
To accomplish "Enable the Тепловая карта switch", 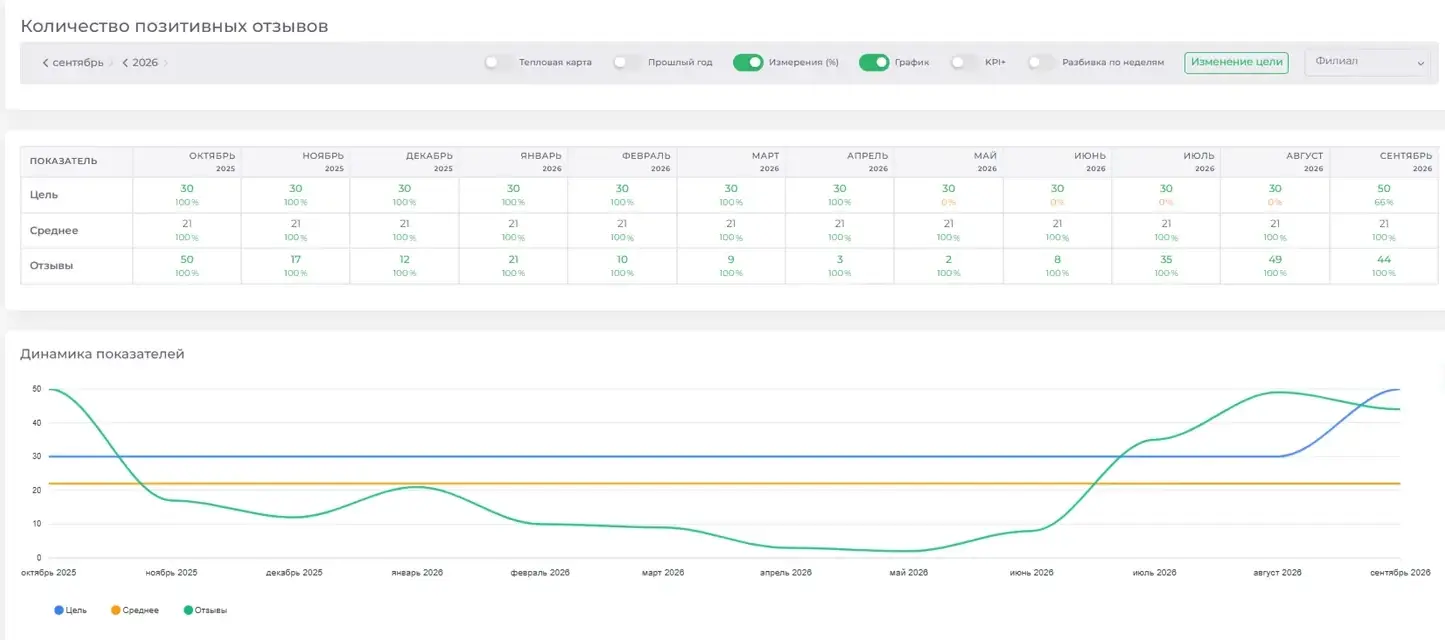I will pos(498,62).
